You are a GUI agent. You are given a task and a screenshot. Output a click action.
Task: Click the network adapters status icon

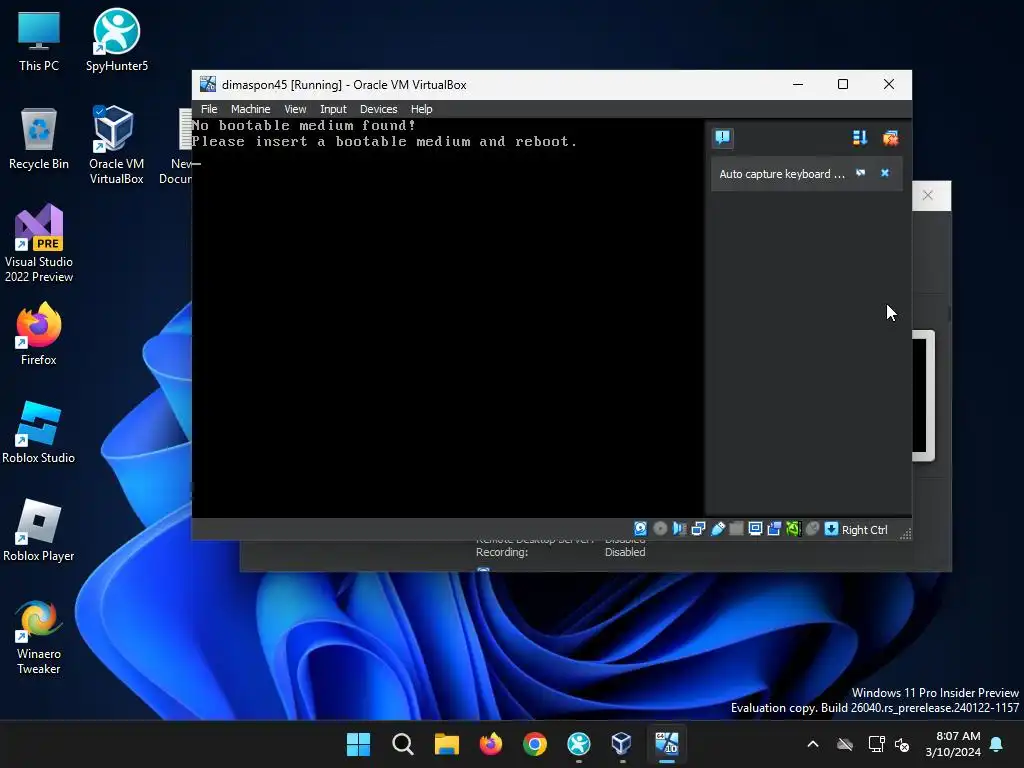(698, 528)
